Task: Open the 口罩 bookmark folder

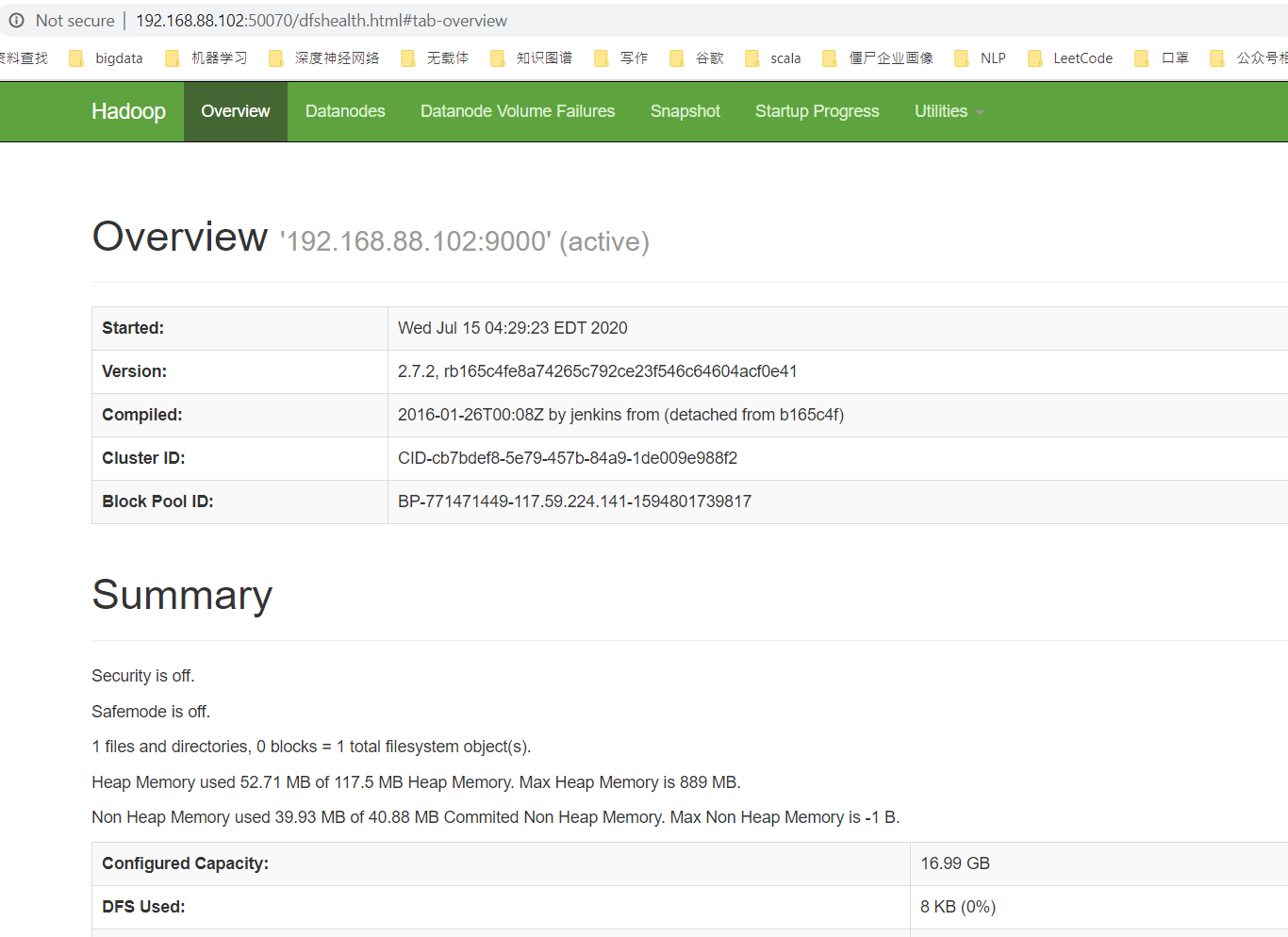Action: pos(1162,58)
